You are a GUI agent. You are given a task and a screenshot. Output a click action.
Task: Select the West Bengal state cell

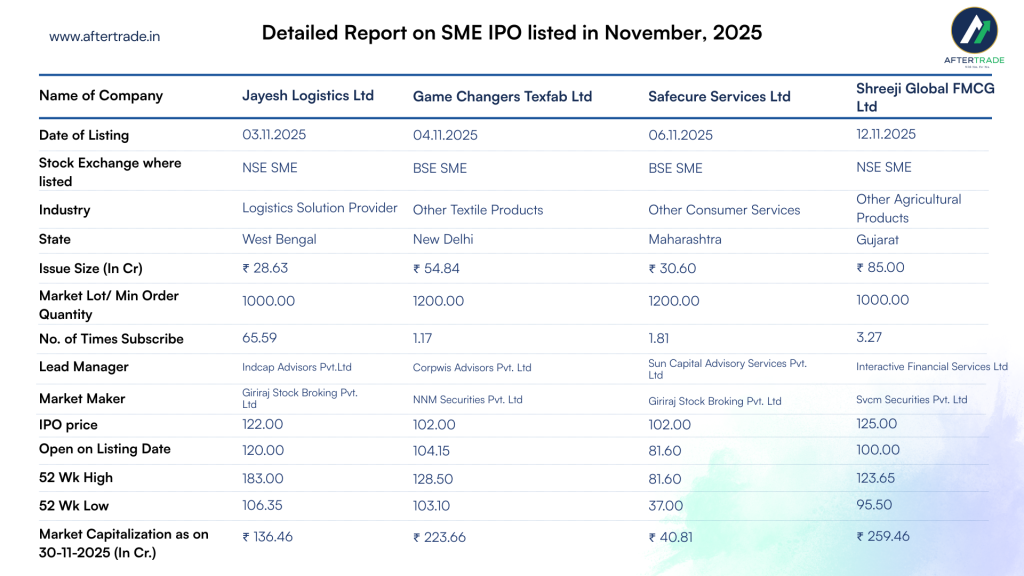click(x=279, y=239)
